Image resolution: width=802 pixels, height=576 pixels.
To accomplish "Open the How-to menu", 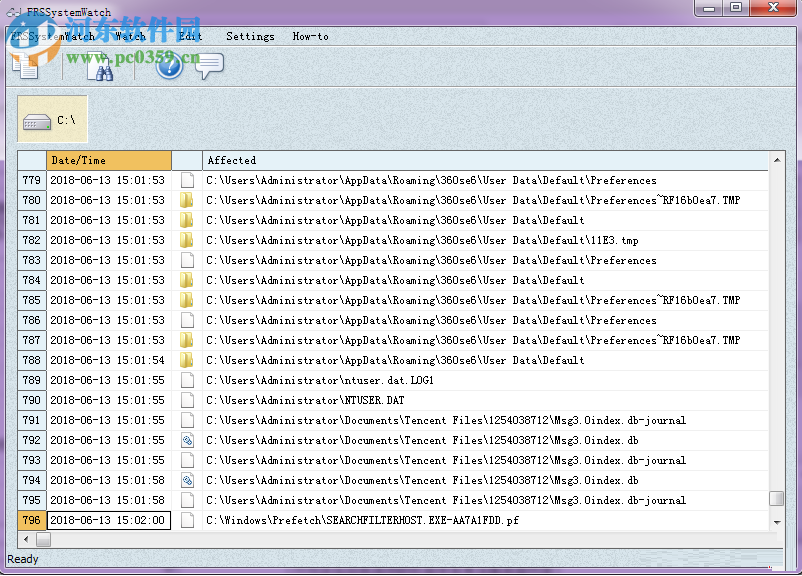I will 310,36.
